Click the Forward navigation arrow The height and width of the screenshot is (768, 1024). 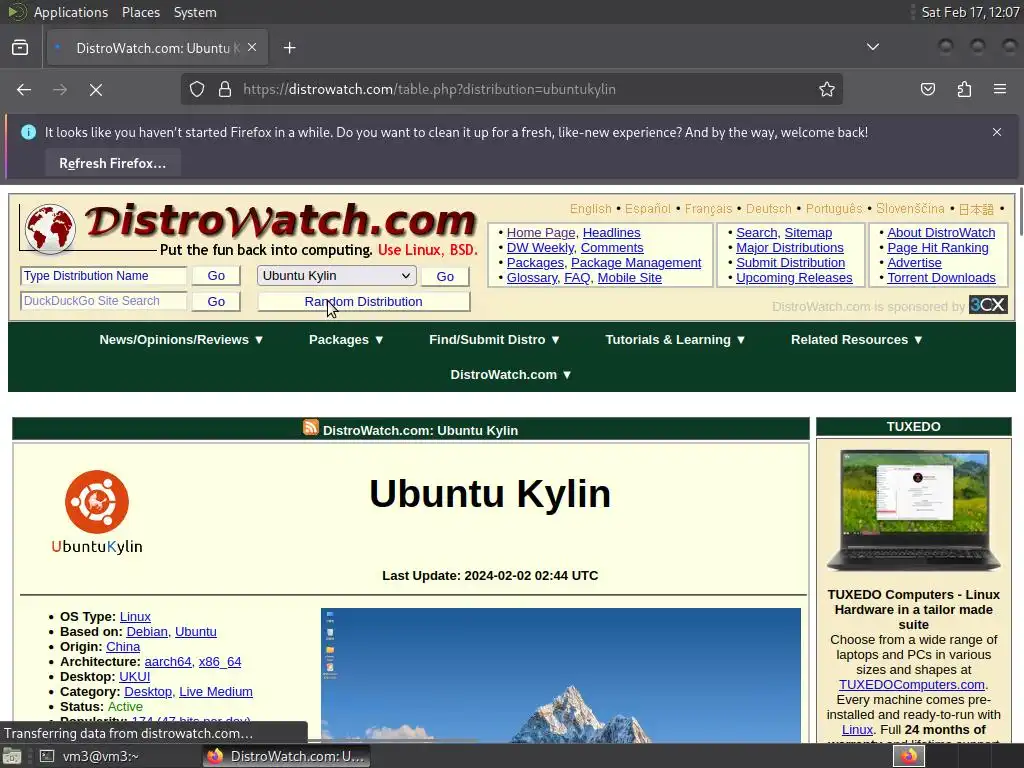coord(60,89)
